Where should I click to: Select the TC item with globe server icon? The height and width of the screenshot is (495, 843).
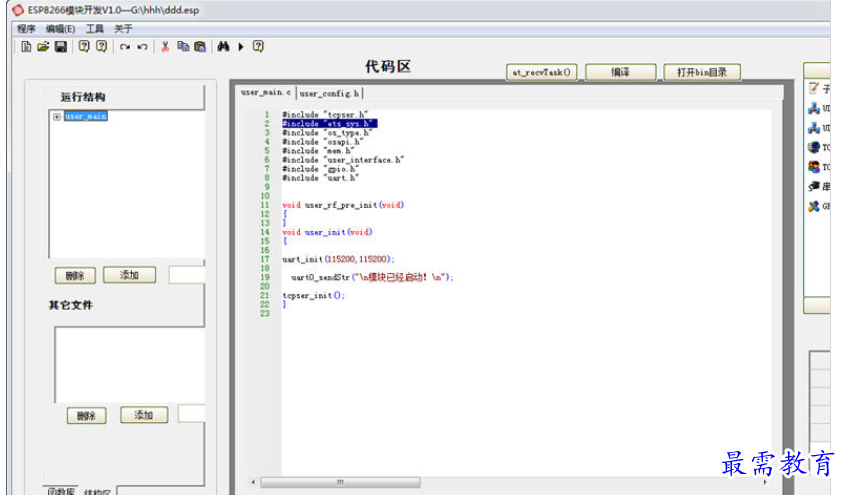818,147
